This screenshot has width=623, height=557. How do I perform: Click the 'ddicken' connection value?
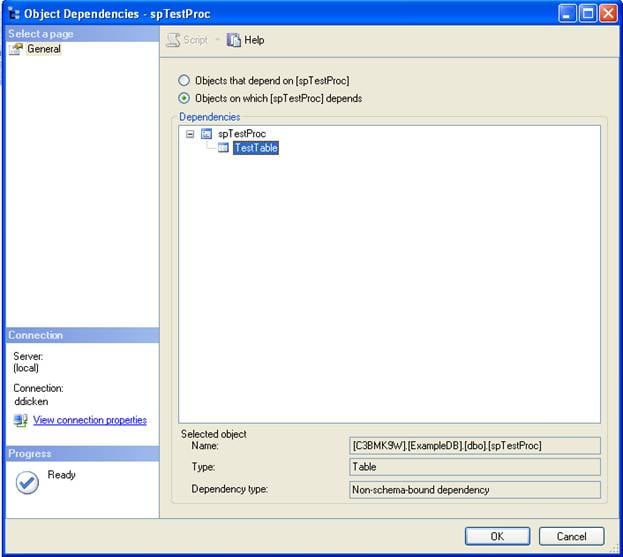pos(31,401)
